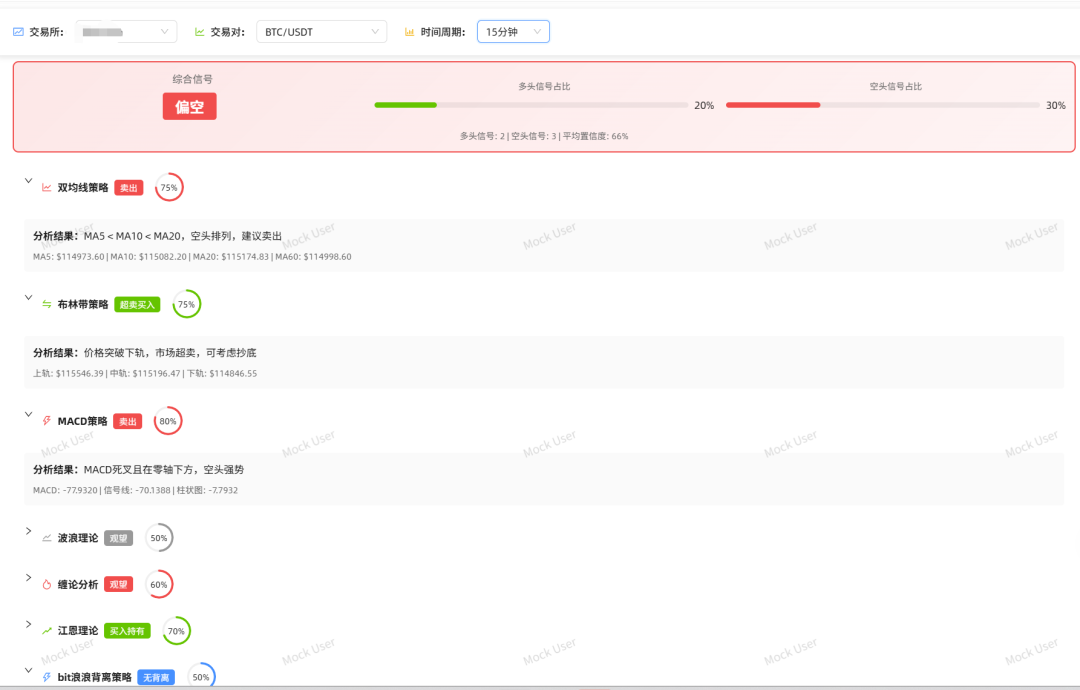Image resolution: width=1080 pixels, height=690 pixels.
Task: Open the BTC/USDT trading pair dropdown
Action: 321,32
